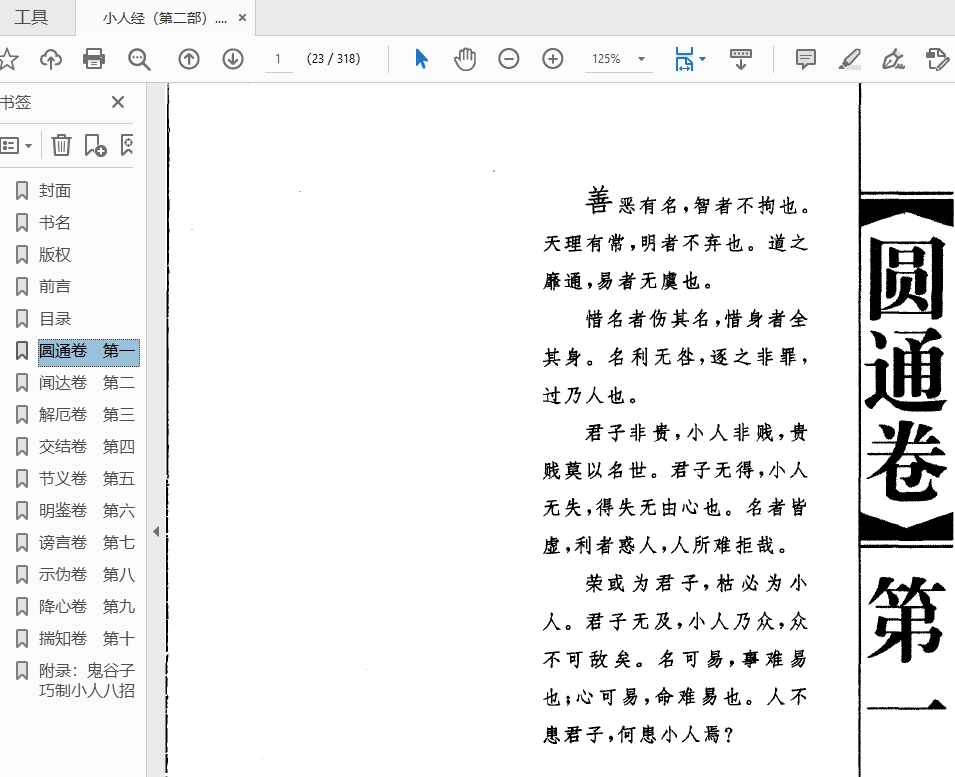Select the hand pan tool
This screenshot has width=955, height=777.
(x=465, y=59)
